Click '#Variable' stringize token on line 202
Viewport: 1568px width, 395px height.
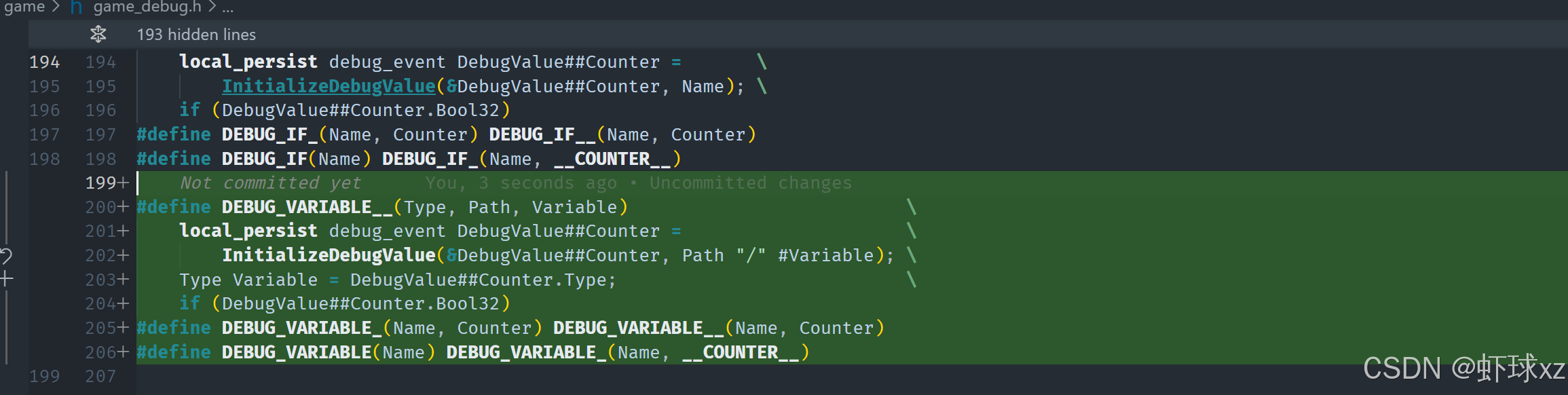(826, 255)
